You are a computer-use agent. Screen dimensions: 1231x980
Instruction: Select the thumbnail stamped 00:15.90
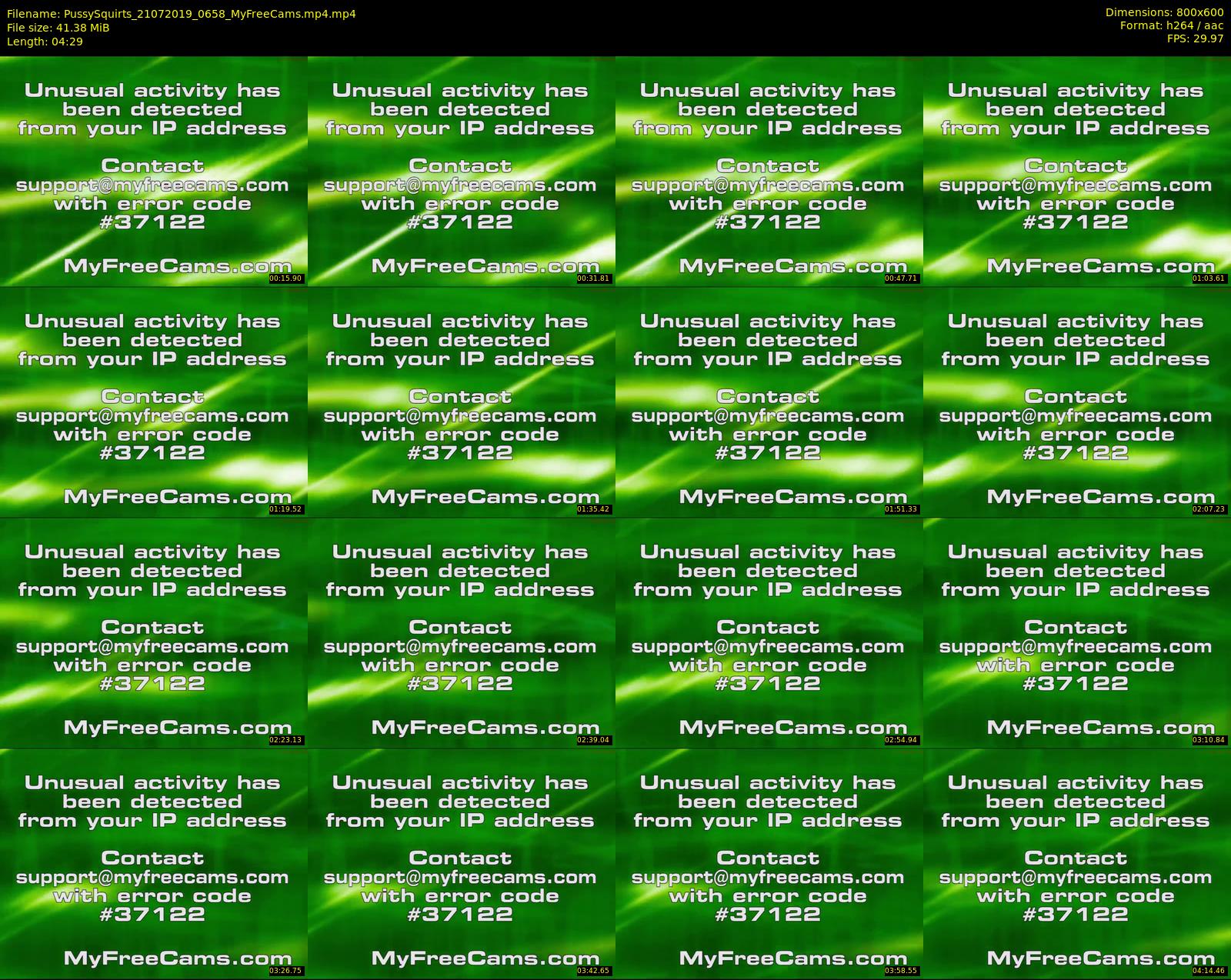coord(154,171)
